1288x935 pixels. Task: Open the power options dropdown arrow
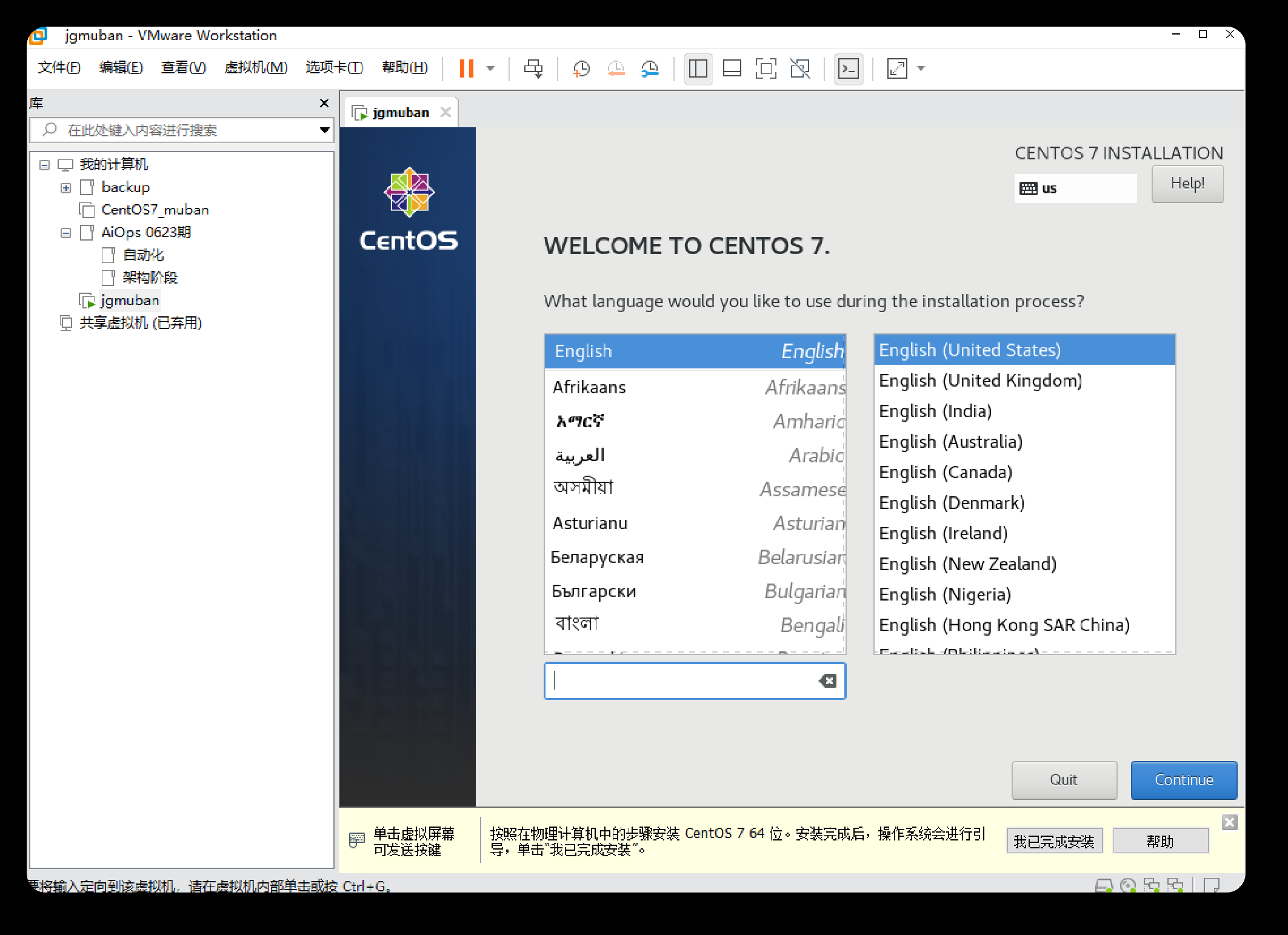(491, 68)
